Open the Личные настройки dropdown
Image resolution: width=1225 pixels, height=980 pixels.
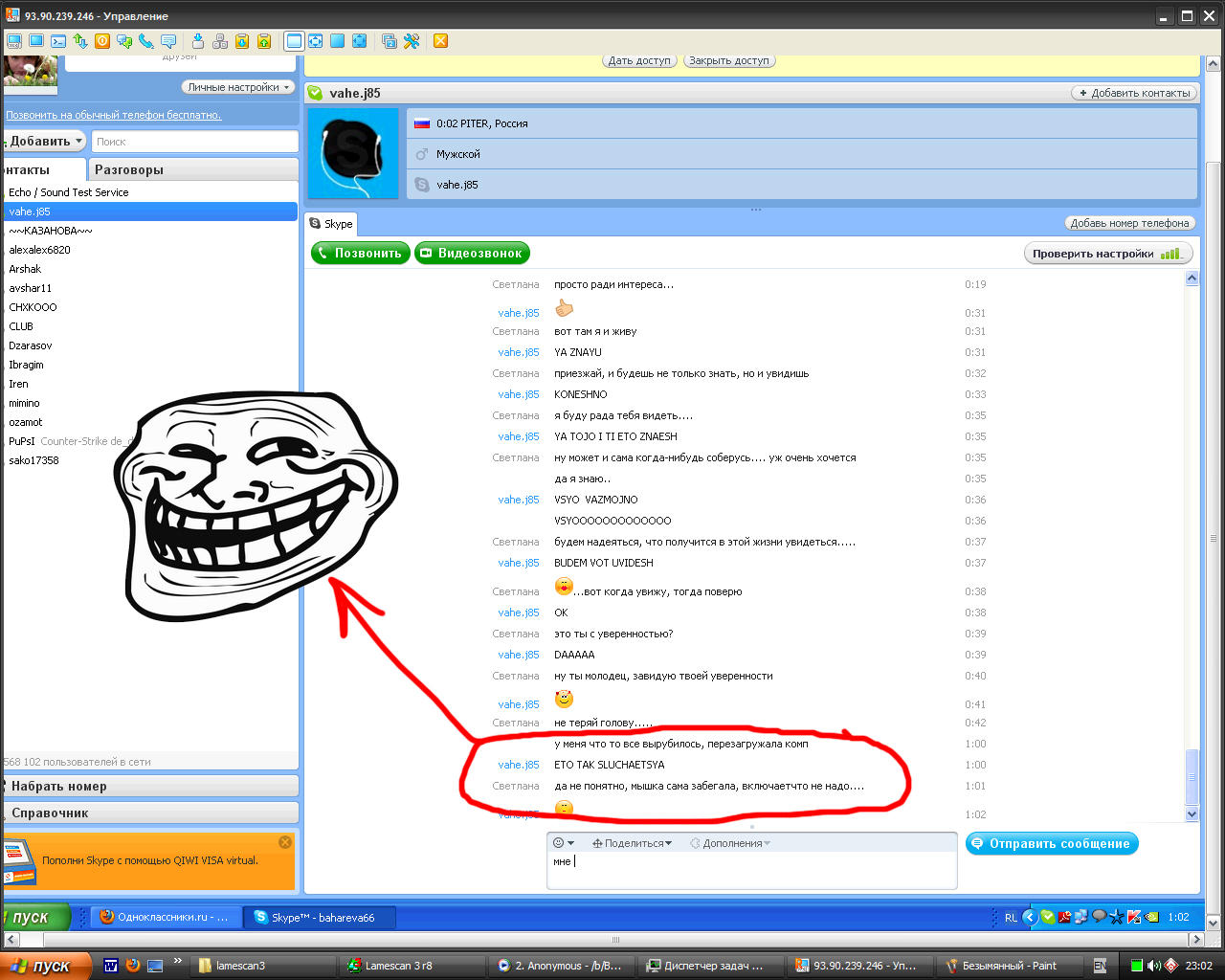click(237, 87)
